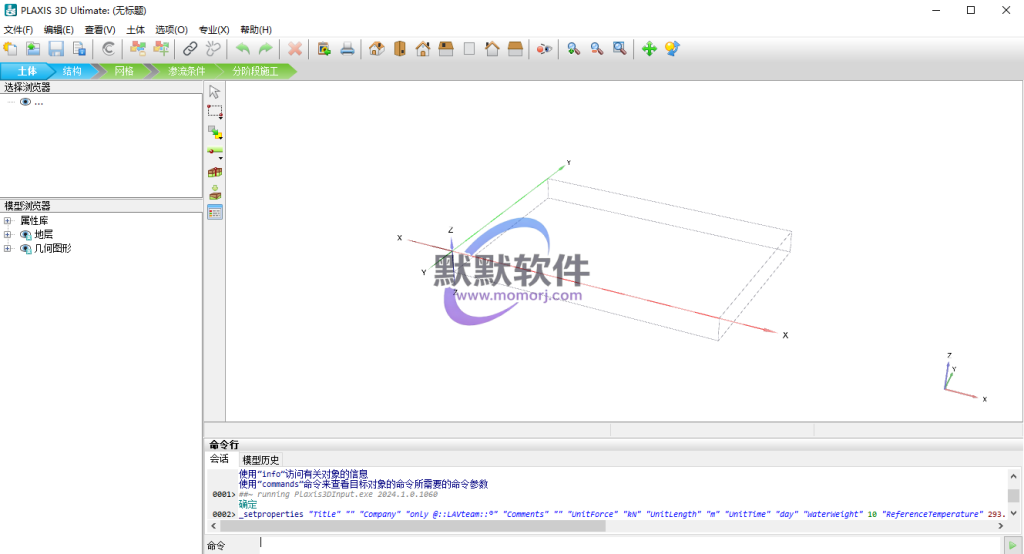Click the command log vertical scrollbar
Viewport: 1024px width, 554px height.
tap(1014, 494)
